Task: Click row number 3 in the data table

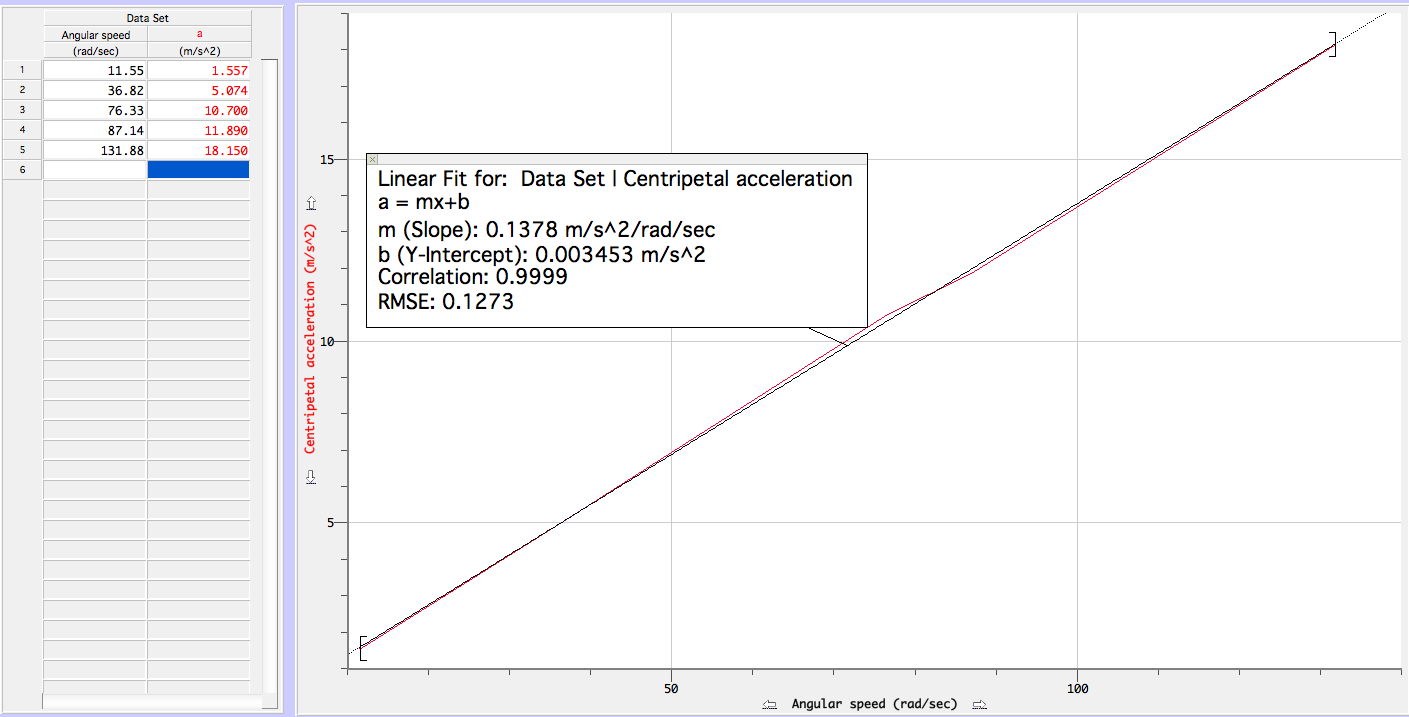Action: pyautogui.click(x=21, y=110)
